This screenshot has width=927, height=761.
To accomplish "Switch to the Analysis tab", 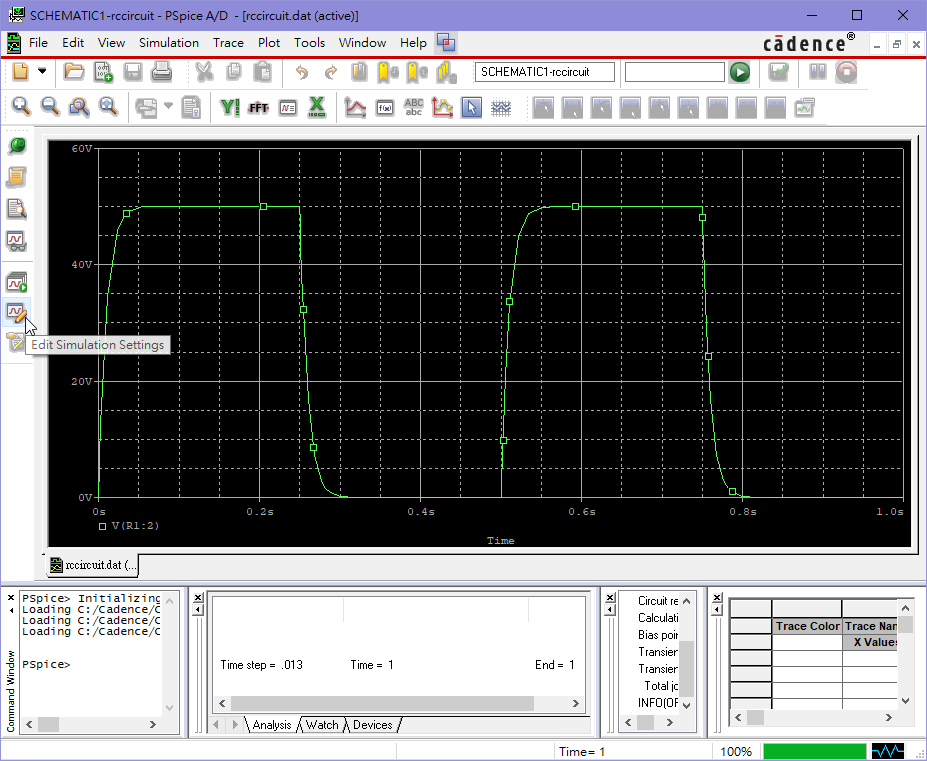I will point(272,725).
